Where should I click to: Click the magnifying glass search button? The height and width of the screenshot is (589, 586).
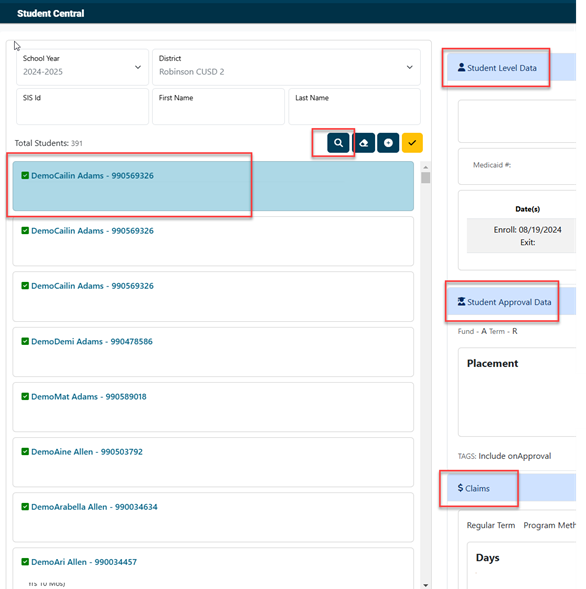(x=338, y=143)
